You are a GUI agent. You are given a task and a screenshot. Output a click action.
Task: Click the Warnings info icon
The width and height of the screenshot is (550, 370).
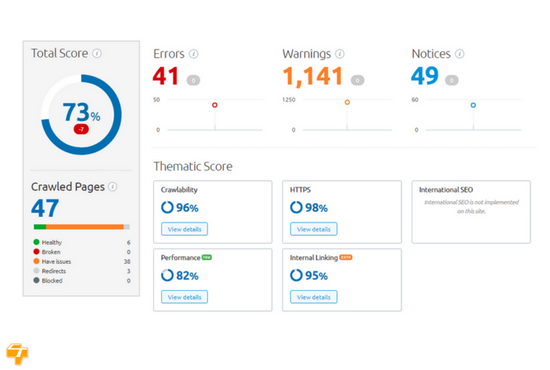click(340, 54)
